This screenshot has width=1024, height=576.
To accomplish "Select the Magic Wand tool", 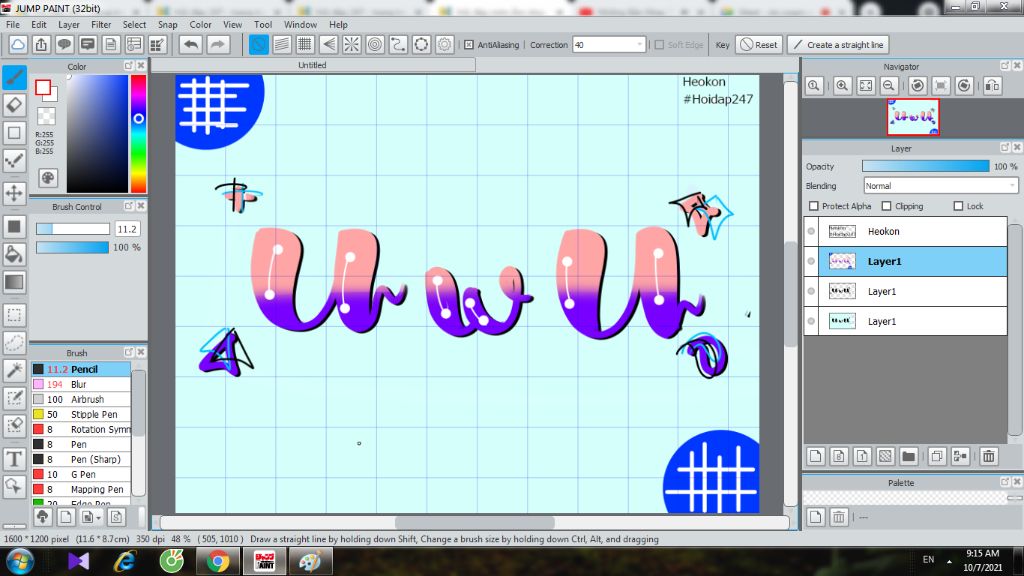I will [x=14, y=370].
